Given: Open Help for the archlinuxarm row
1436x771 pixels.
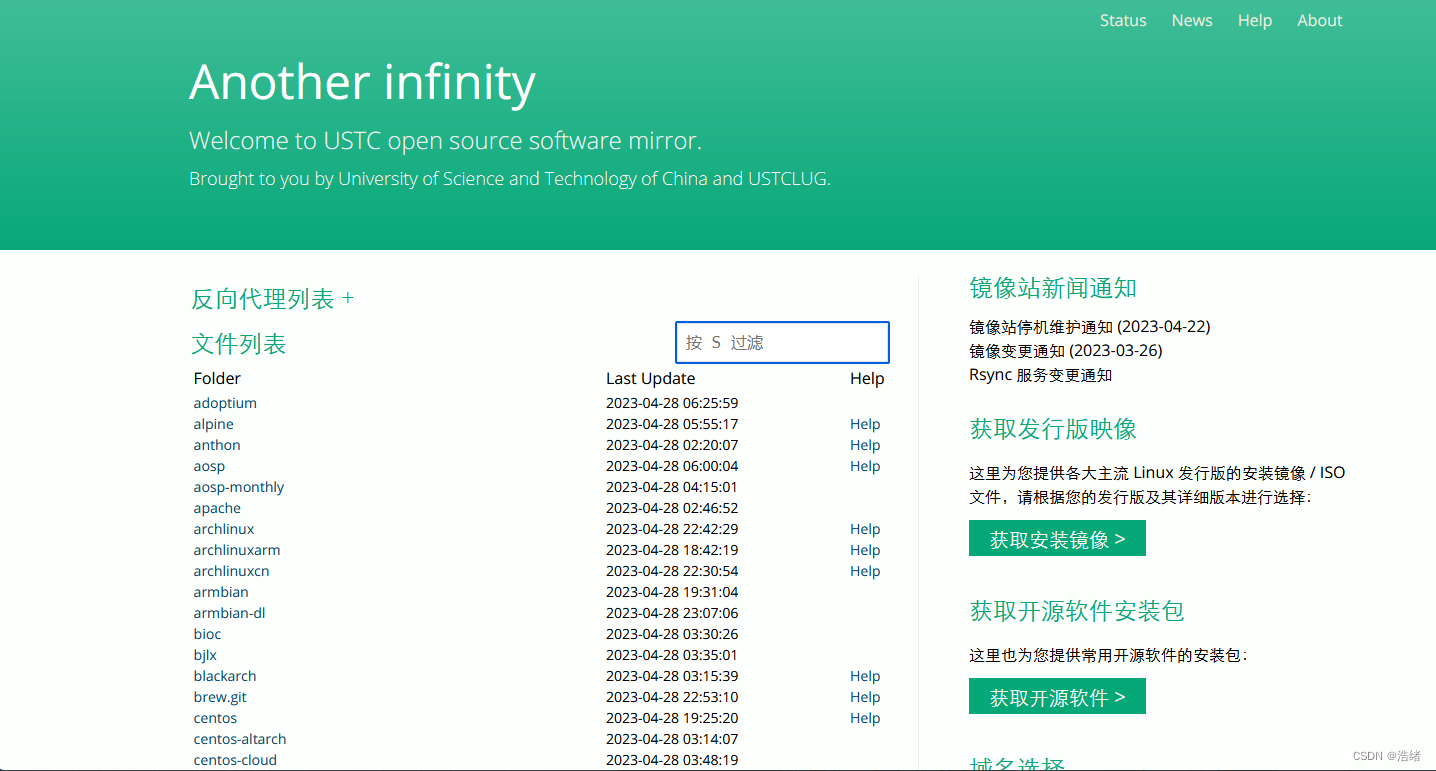Looking at the screenshot, I should point(865,550).
